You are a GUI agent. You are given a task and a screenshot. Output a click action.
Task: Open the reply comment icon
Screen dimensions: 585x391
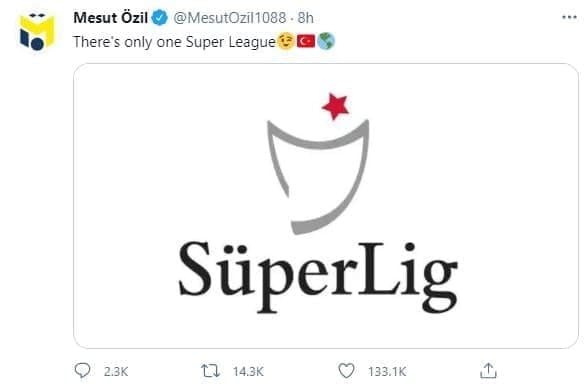pyautogui.click(x=82, y=371)
